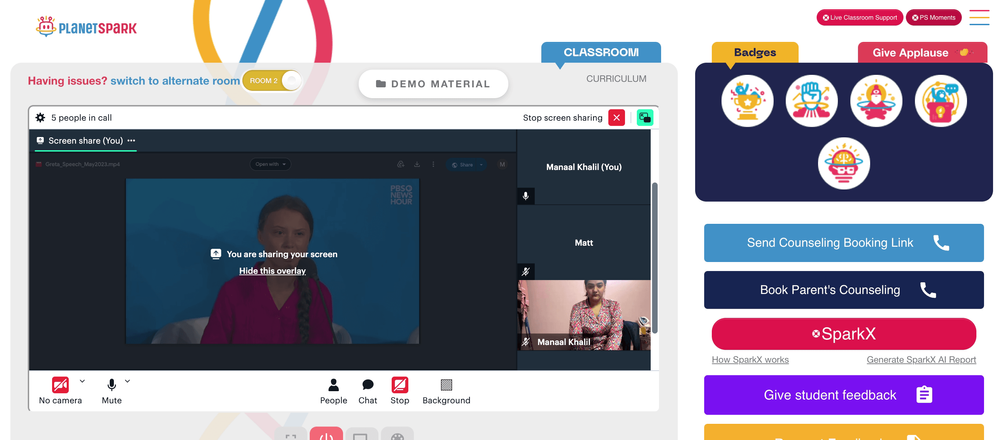Award the podium speaker badge
This screenshot has width=1000, height=440.
click(x=941, y=101)
